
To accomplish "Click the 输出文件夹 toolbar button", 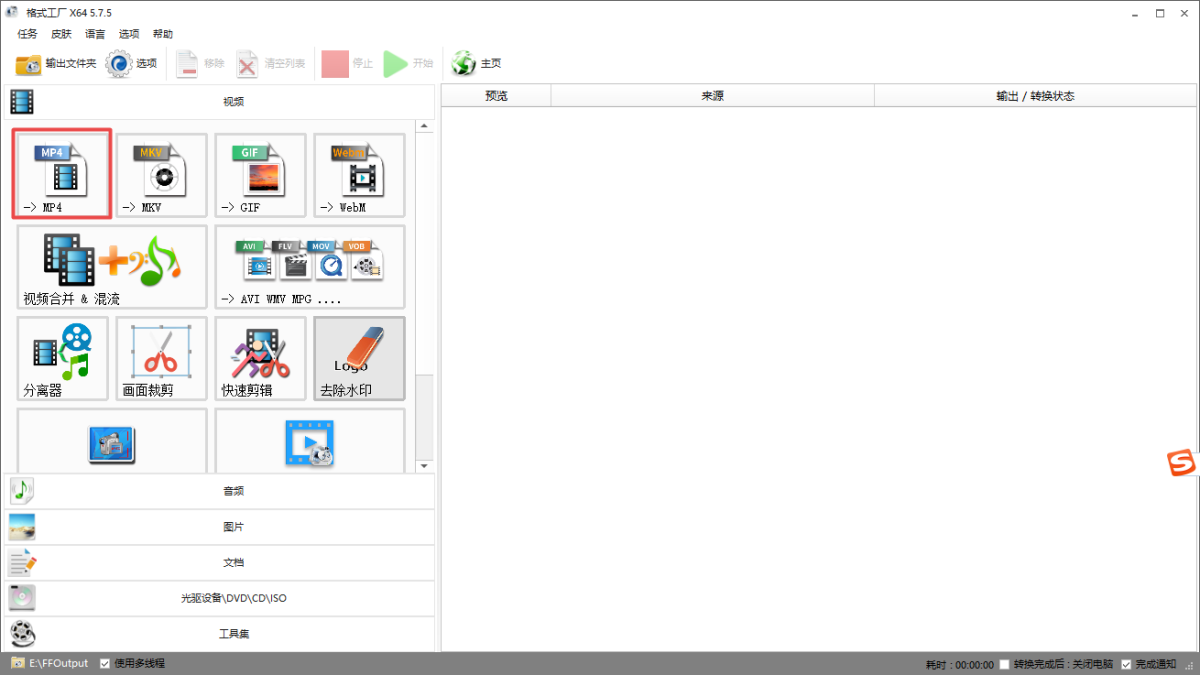I will (56, 64).
